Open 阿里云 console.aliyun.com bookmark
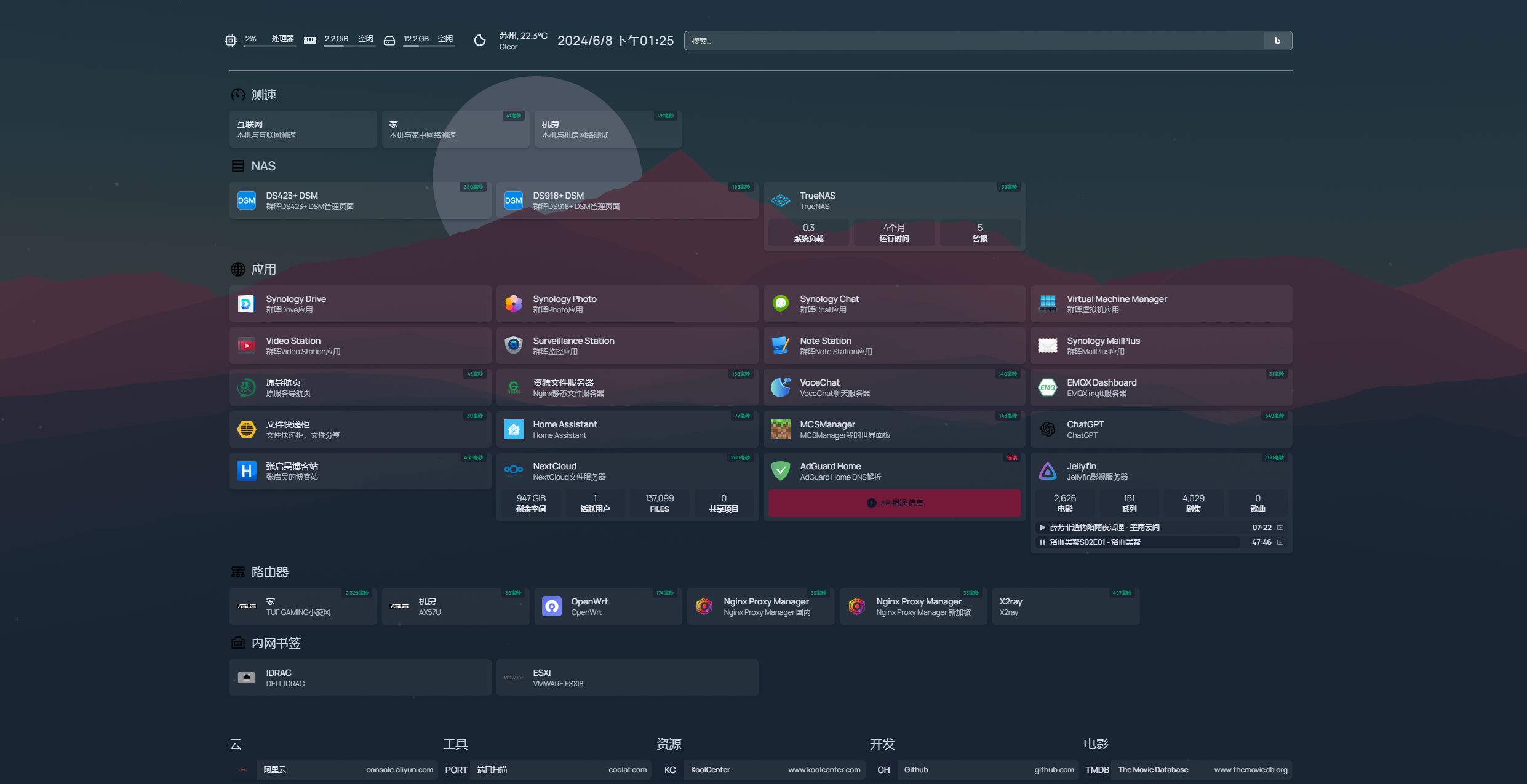1527x784 pixels. (333, 770)
